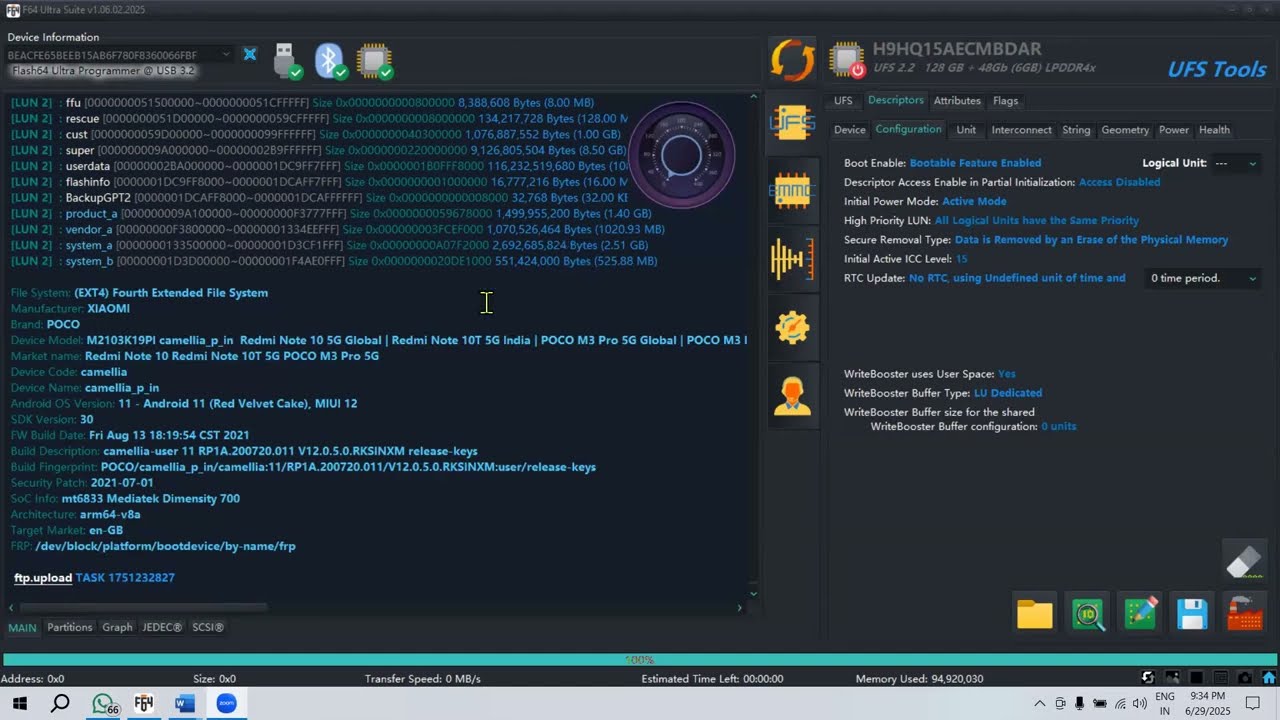Open the orange gear settings sidebar icon
Screen dimensions: 1280x720
pyautogui.click(x=792, y=328)
